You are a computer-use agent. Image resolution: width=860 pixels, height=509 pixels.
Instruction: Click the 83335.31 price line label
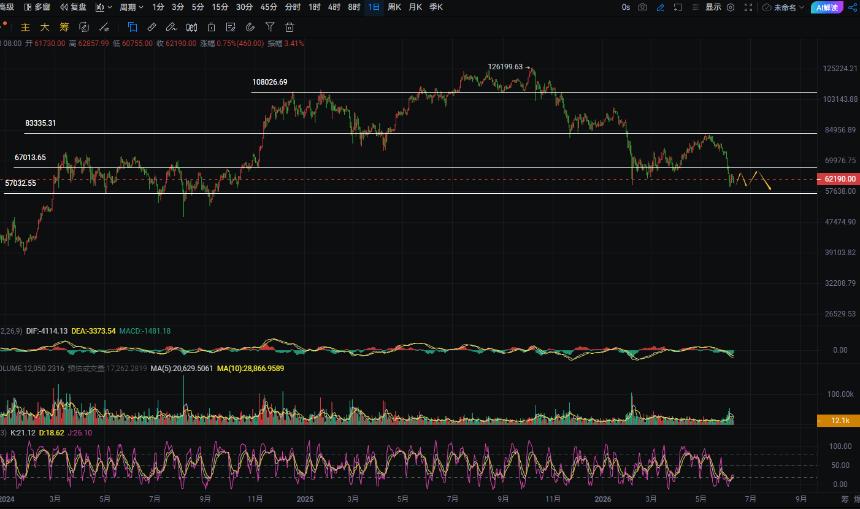tap(41, 123)
